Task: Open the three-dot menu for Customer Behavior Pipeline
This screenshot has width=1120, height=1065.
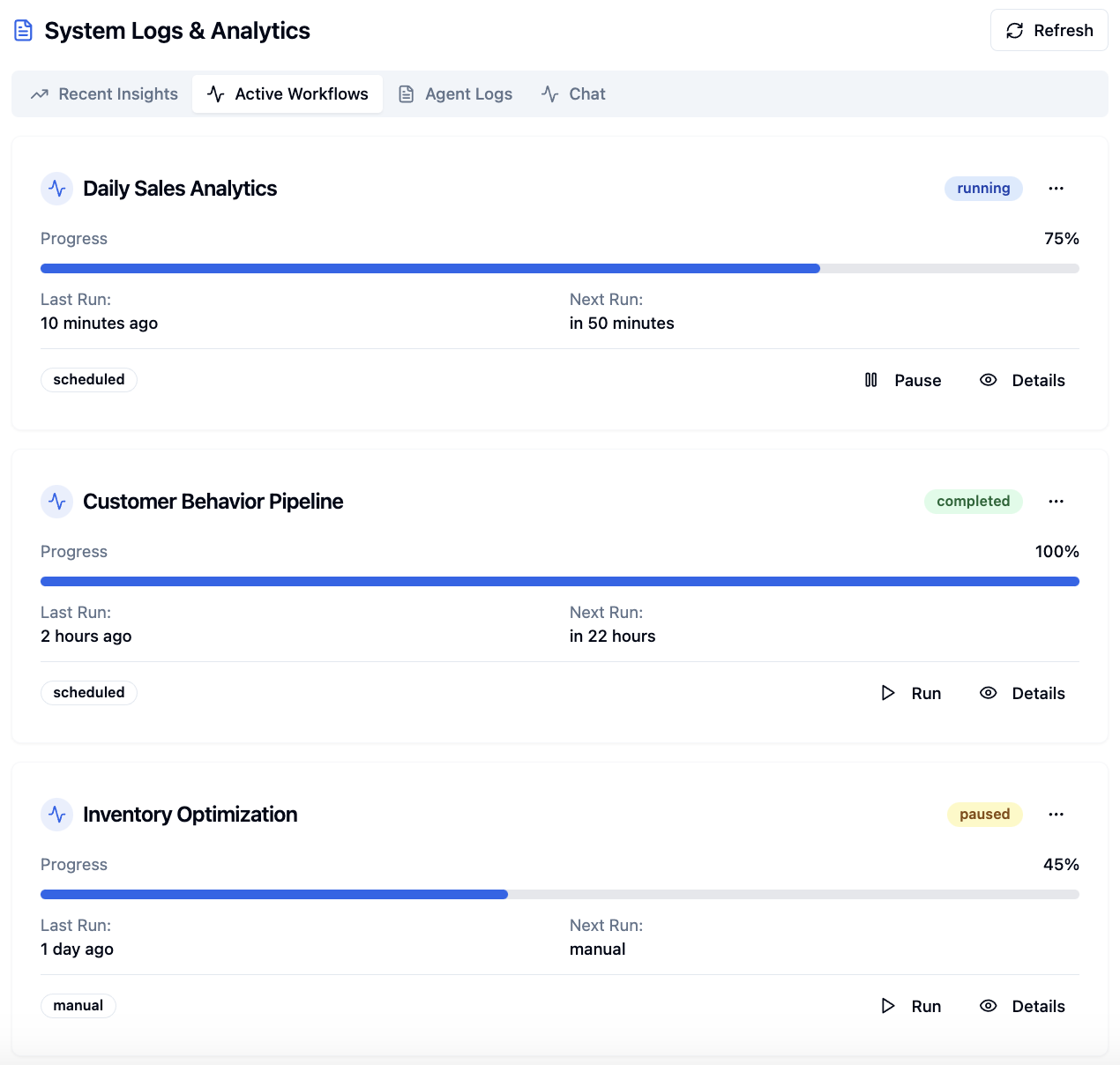Action: tap(1056, 501)
